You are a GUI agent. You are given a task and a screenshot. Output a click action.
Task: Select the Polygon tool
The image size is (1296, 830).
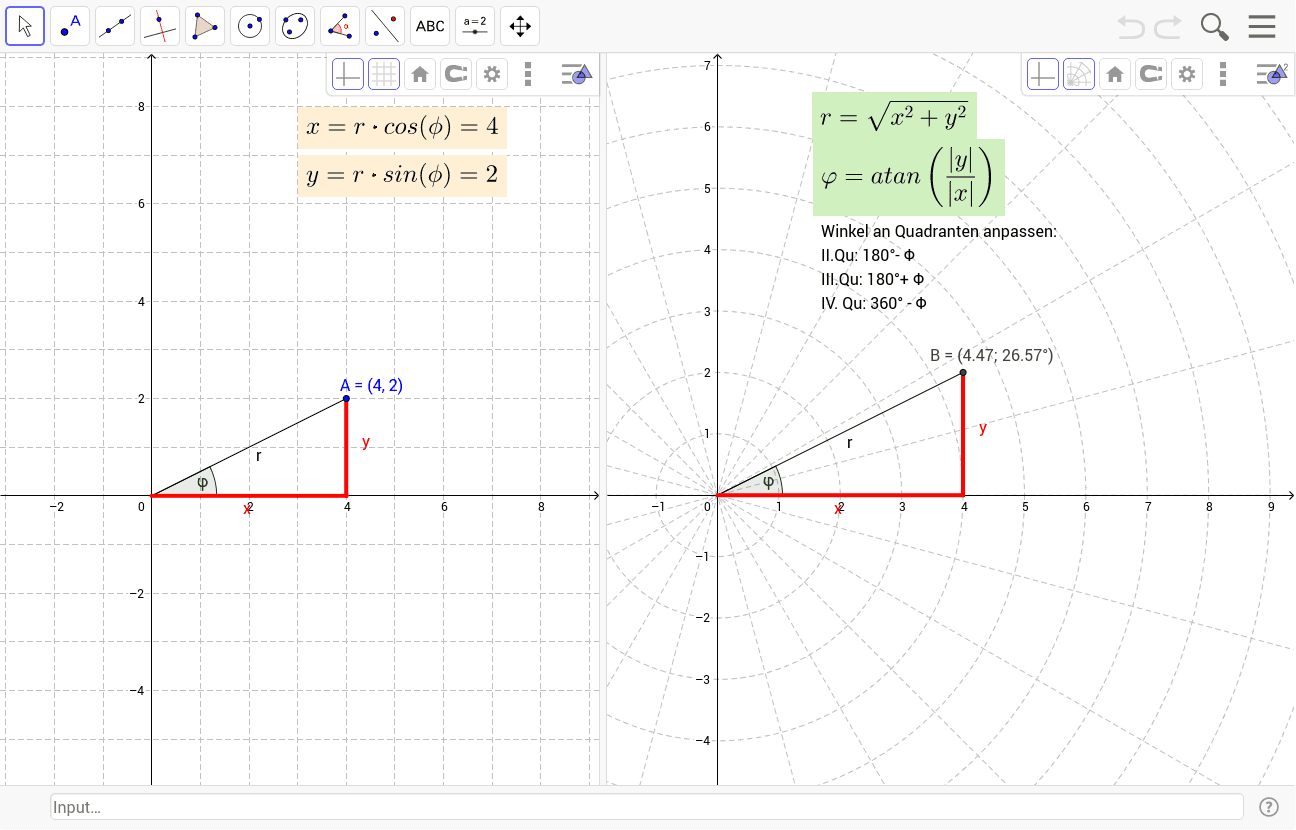205,25
